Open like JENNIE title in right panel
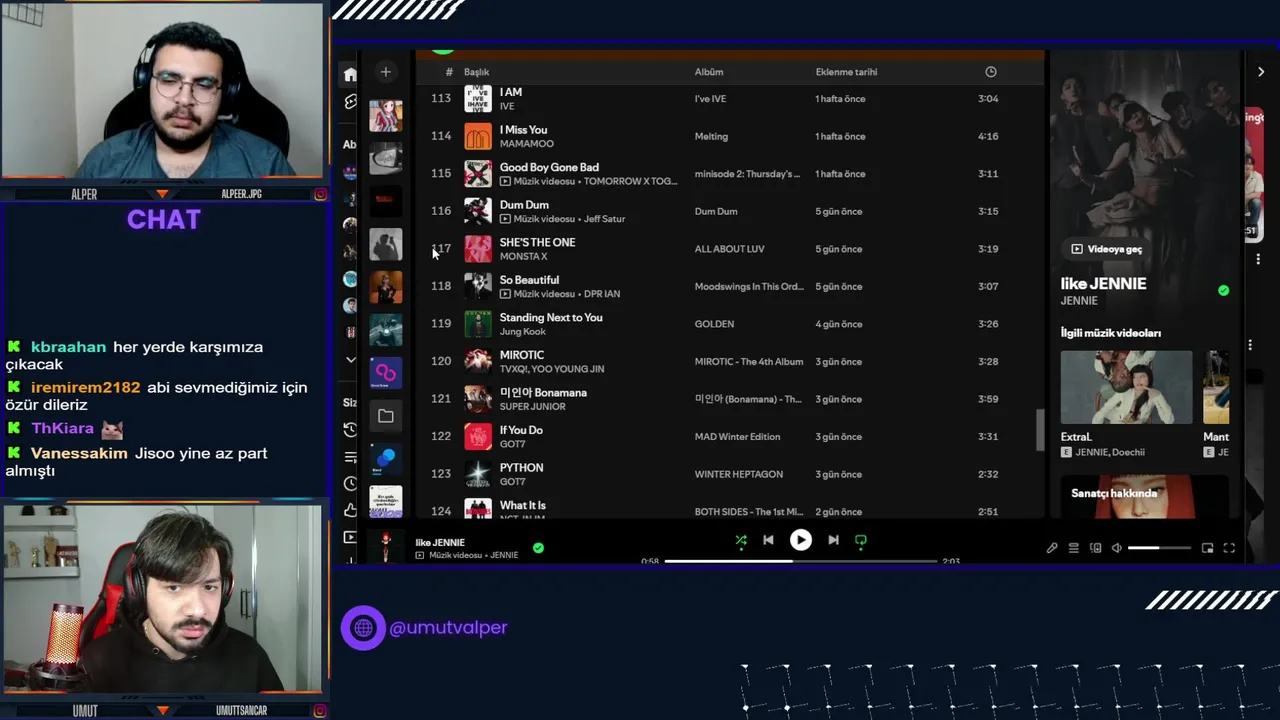Viewport: 1280px width, 720px height. (x=1103, y=284)
